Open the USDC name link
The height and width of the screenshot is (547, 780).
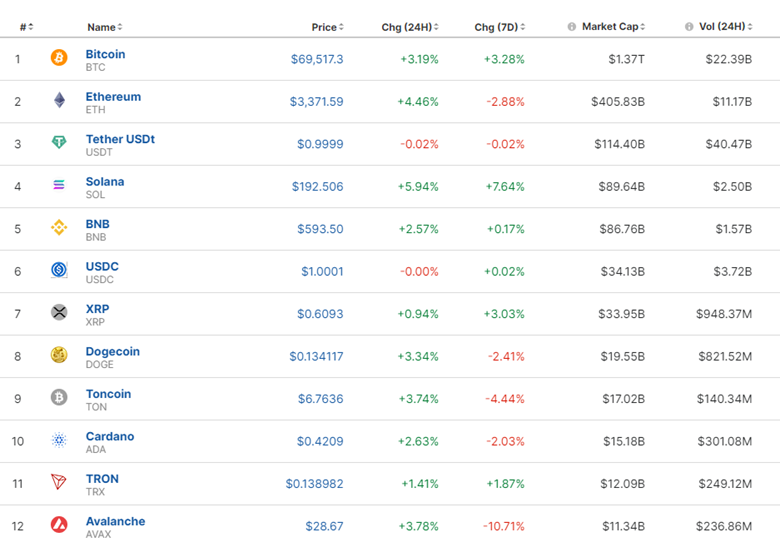[102, 267]
